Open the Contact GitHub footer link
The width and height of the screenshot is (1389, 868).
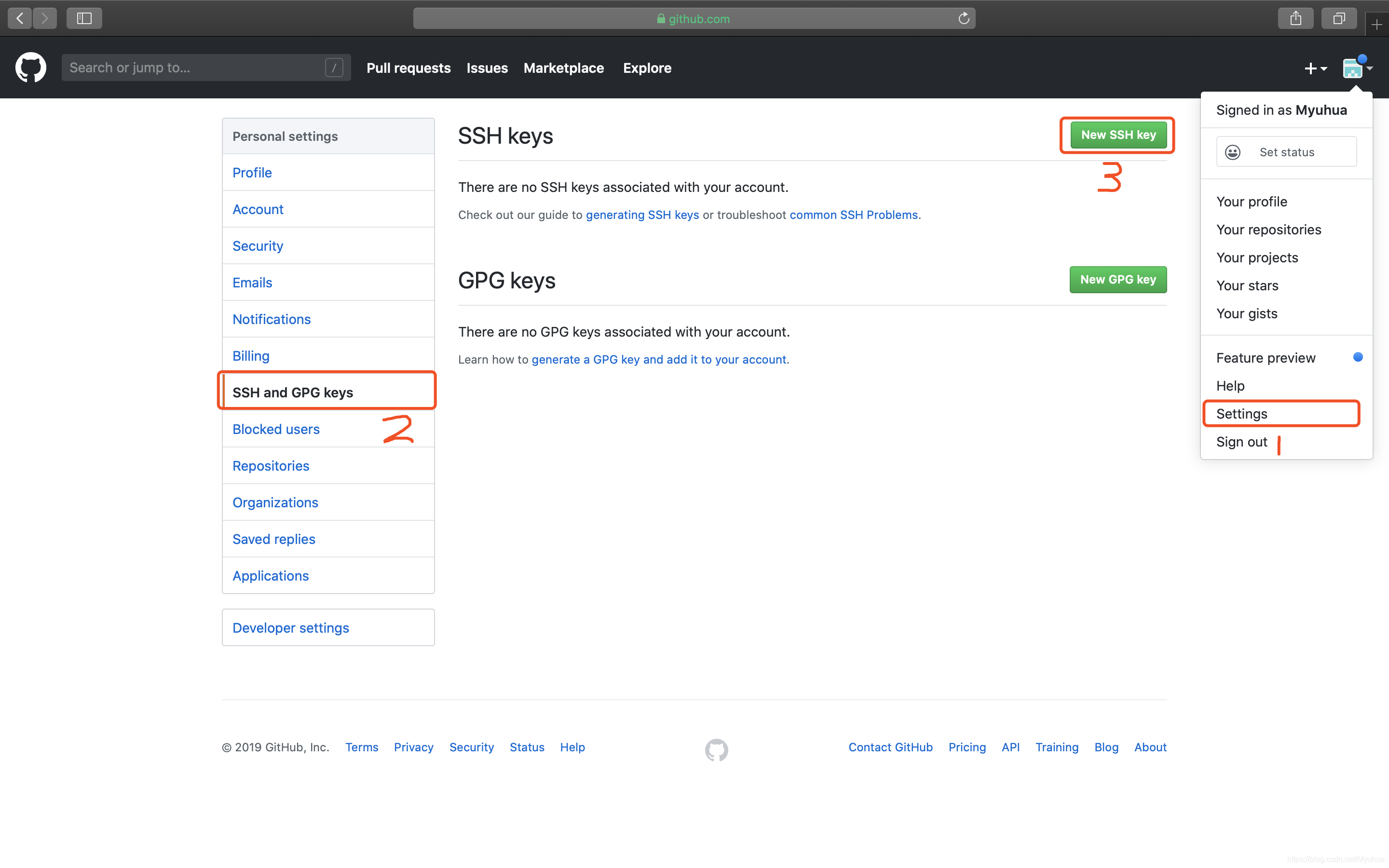(890, 747)
